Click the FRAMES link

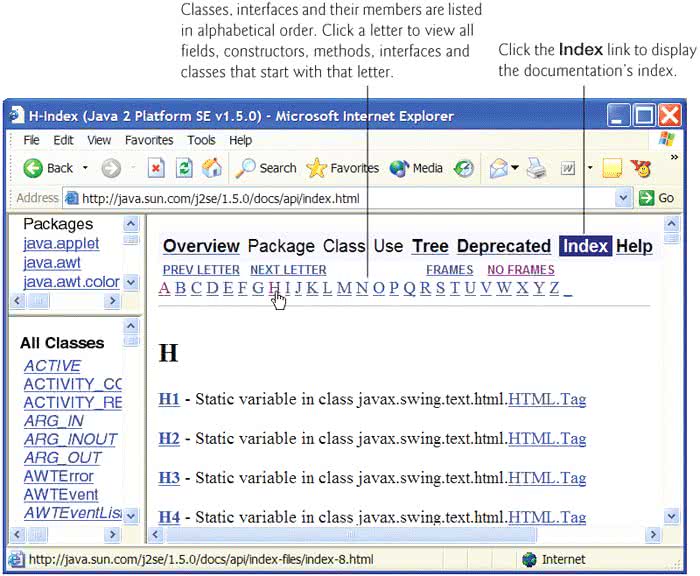pos(450,270)
